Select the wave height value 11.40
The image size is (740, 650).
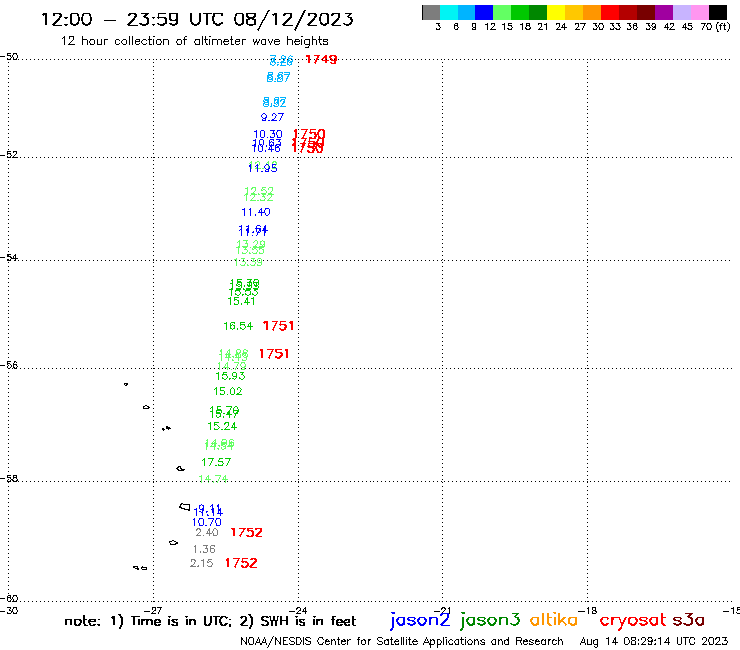pyautogui.click(x=256, y=212)
